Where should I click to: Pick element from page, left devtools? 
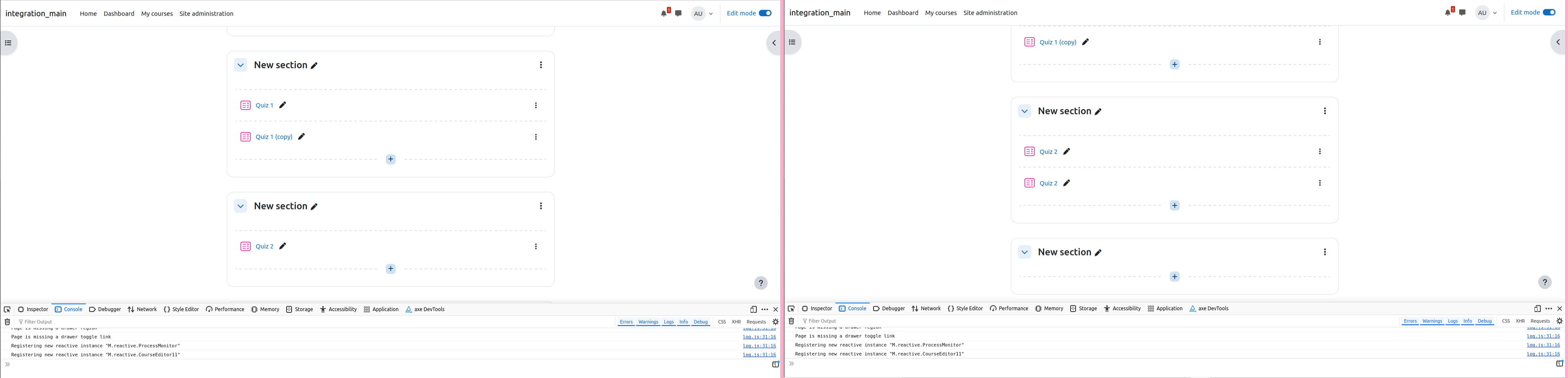(7, 310)
